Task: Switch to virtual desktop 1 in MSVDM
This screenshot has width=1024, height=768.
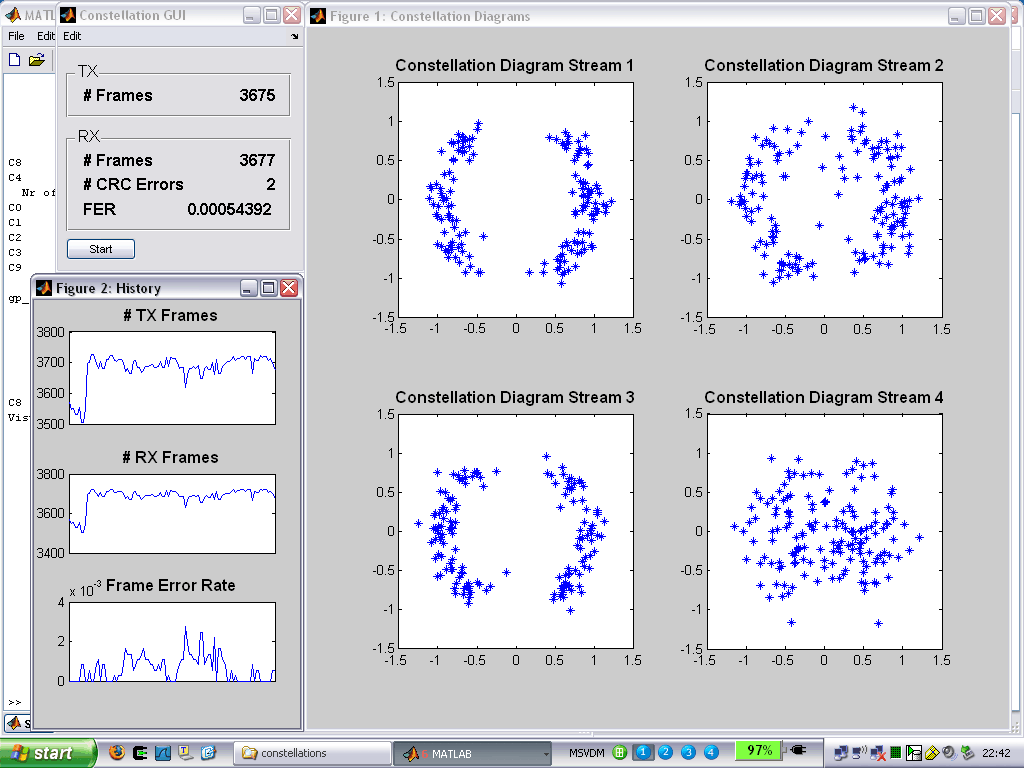Action: 643,752
